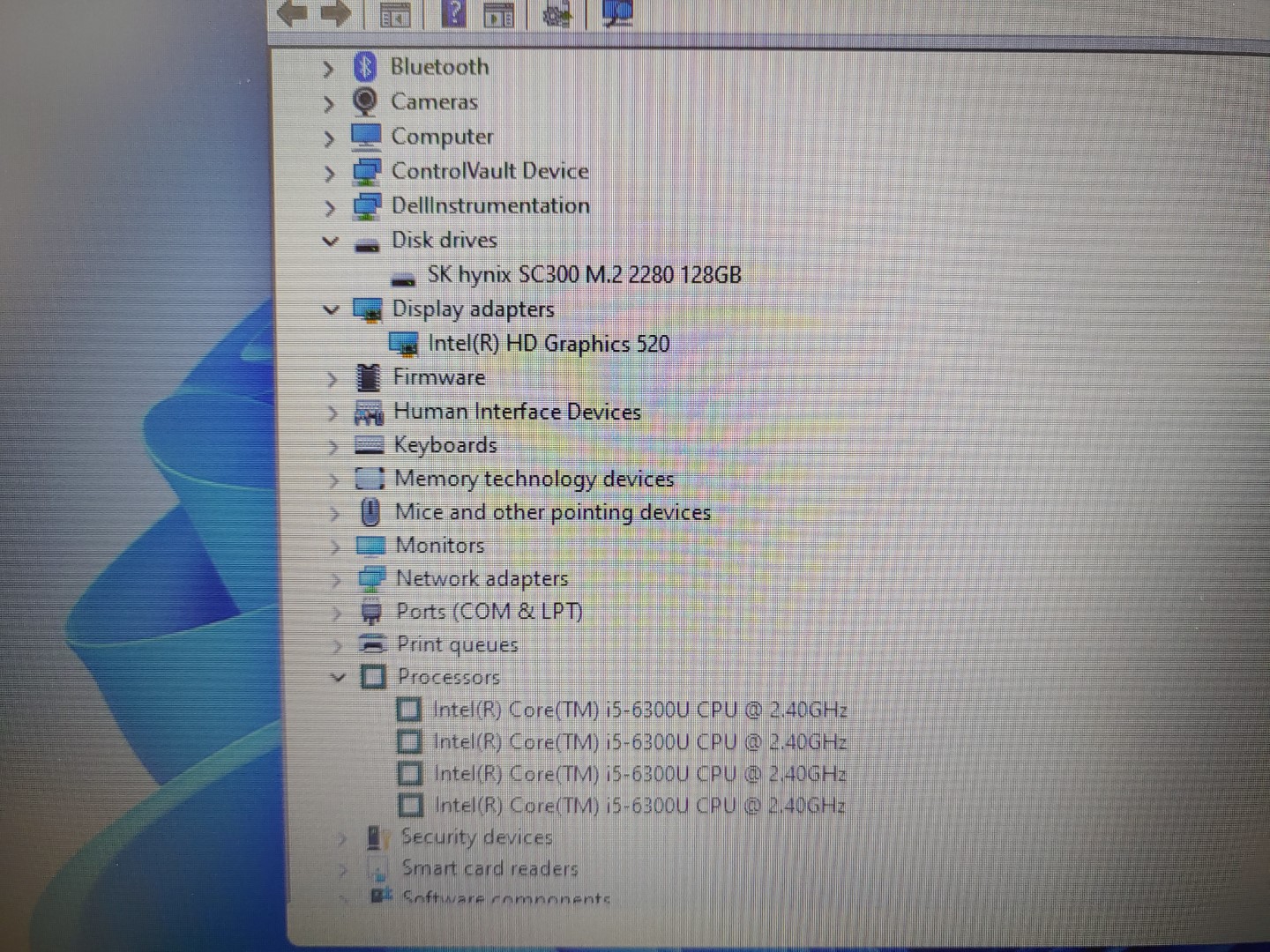Viewport: 1270px width, 952px height.
Task: Click the Show/Hide Console Tree toolbar icon
Action: 394,14
